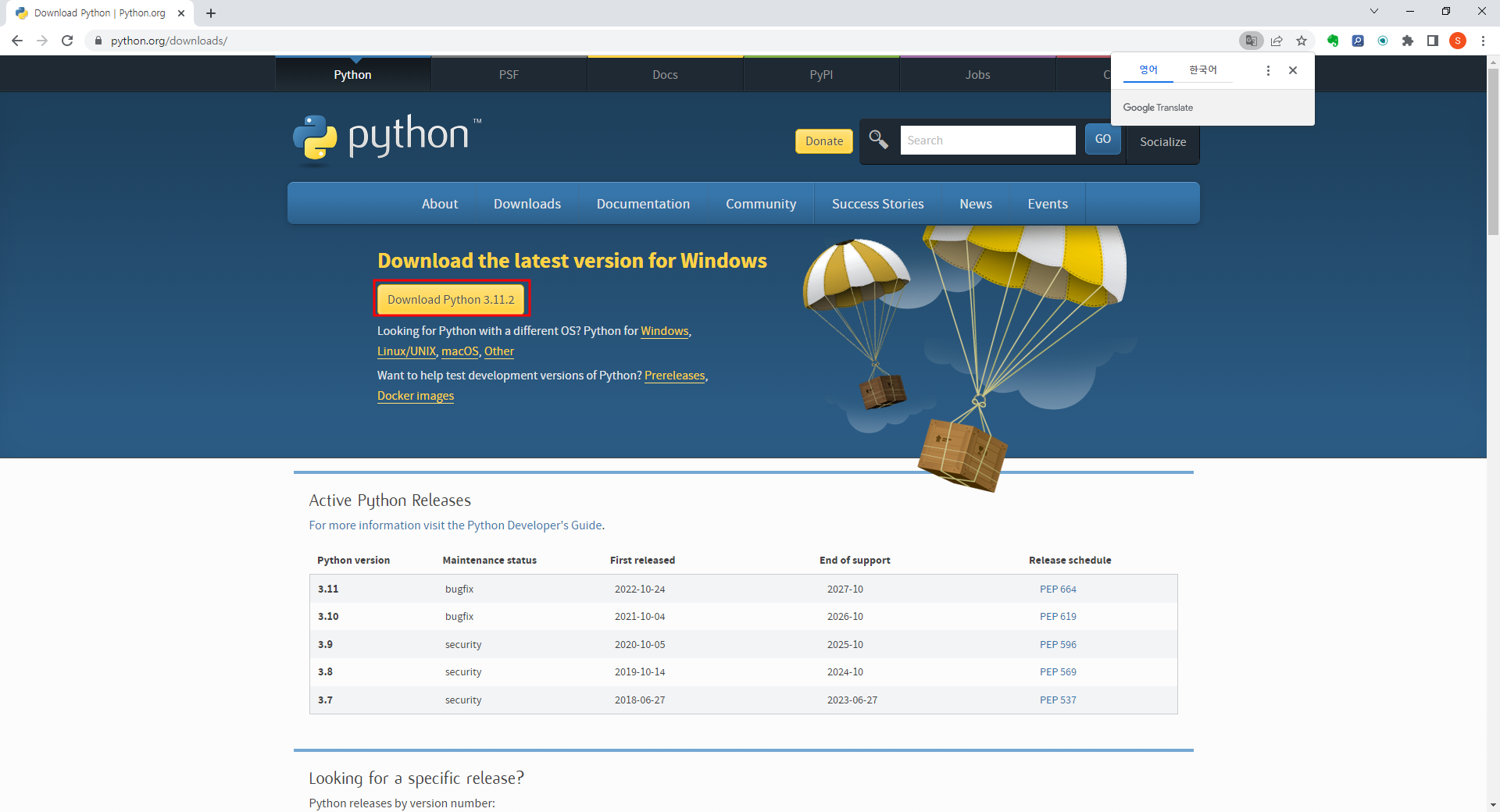Click the magnifying glass search icon
This screenshot has width=1500, height=812.
pyautogui.click(x=879, y=140)
